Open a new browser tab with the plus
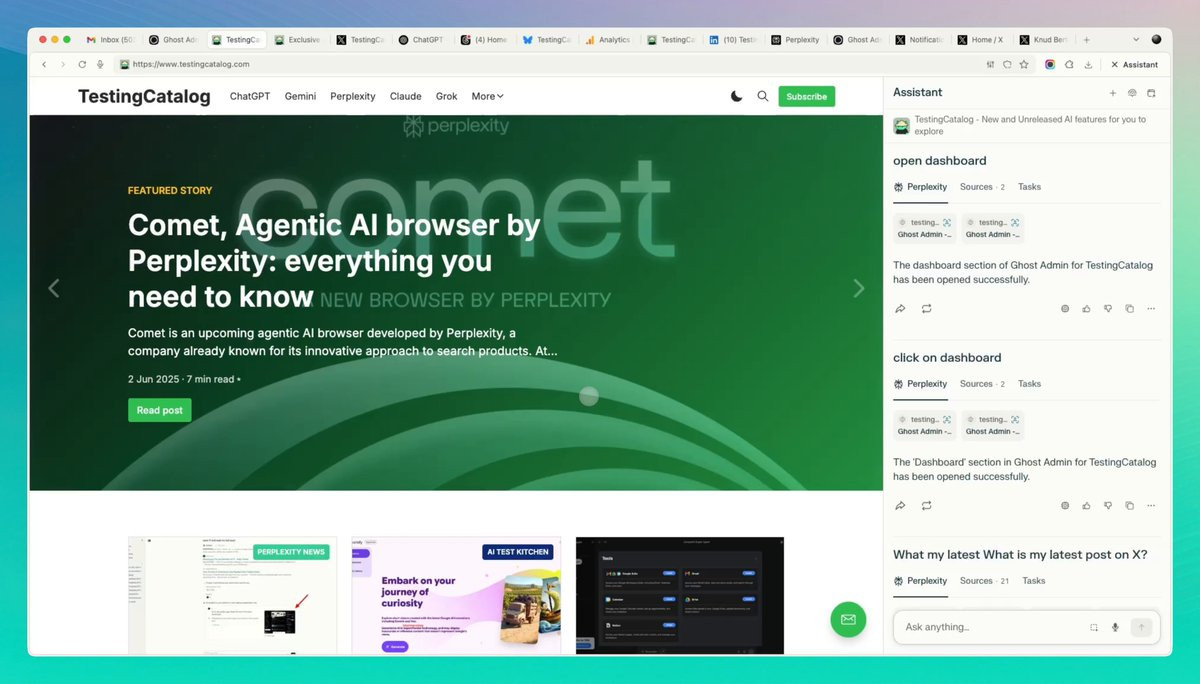1200x684 pixels. (1086, 40)
